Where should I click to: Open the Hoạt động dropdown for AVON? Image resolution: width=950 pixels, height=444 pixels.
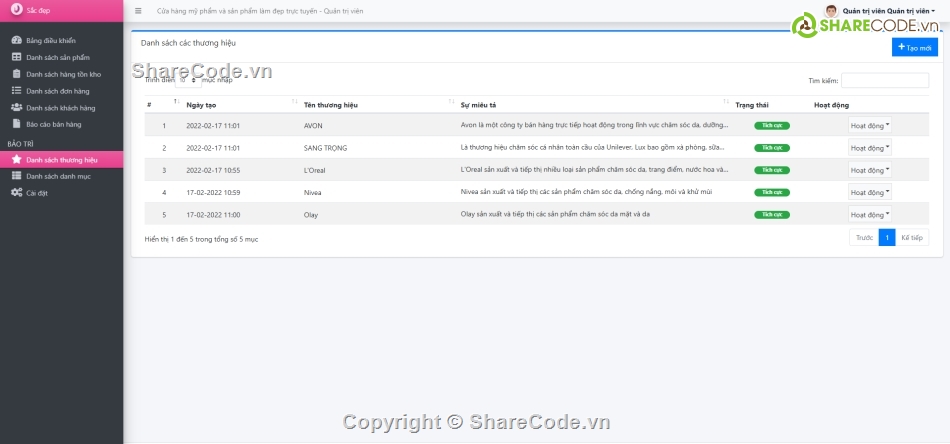point(869,126)
